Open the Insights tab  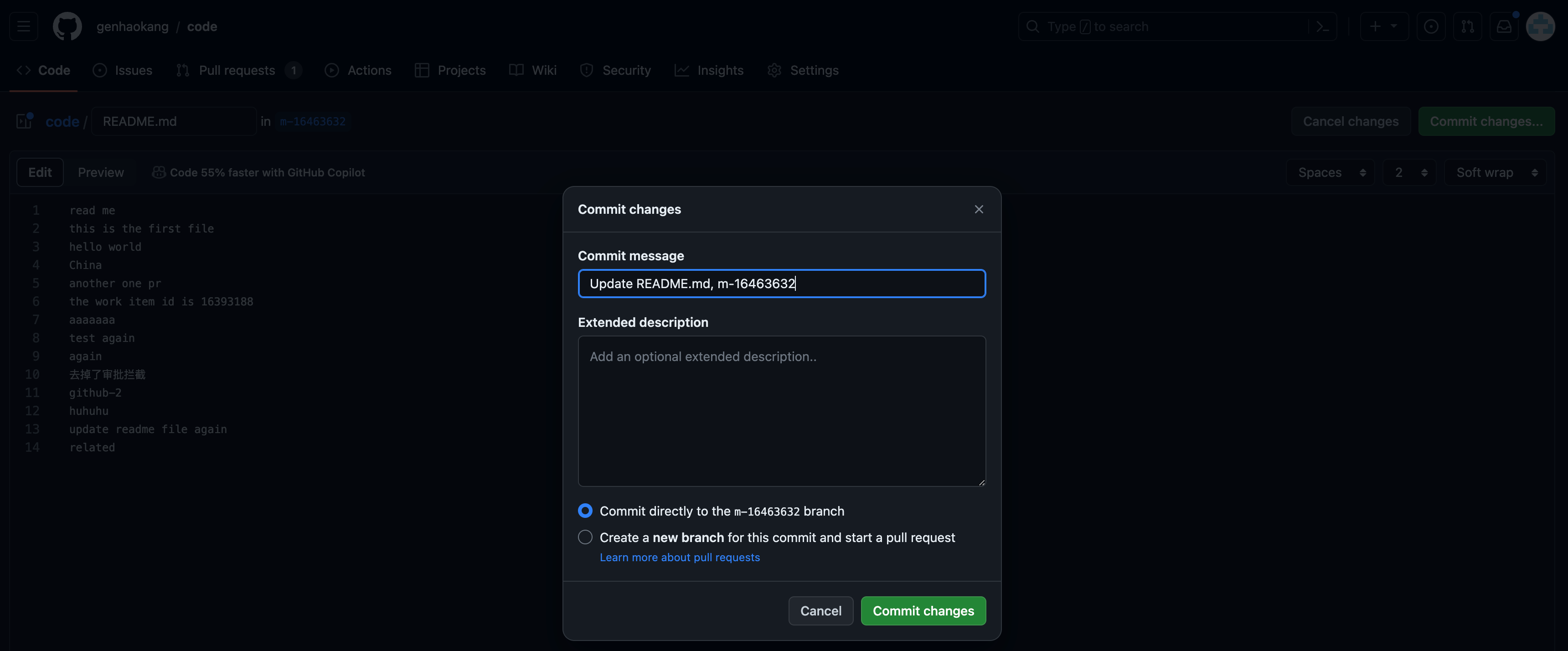coord(709,70)
